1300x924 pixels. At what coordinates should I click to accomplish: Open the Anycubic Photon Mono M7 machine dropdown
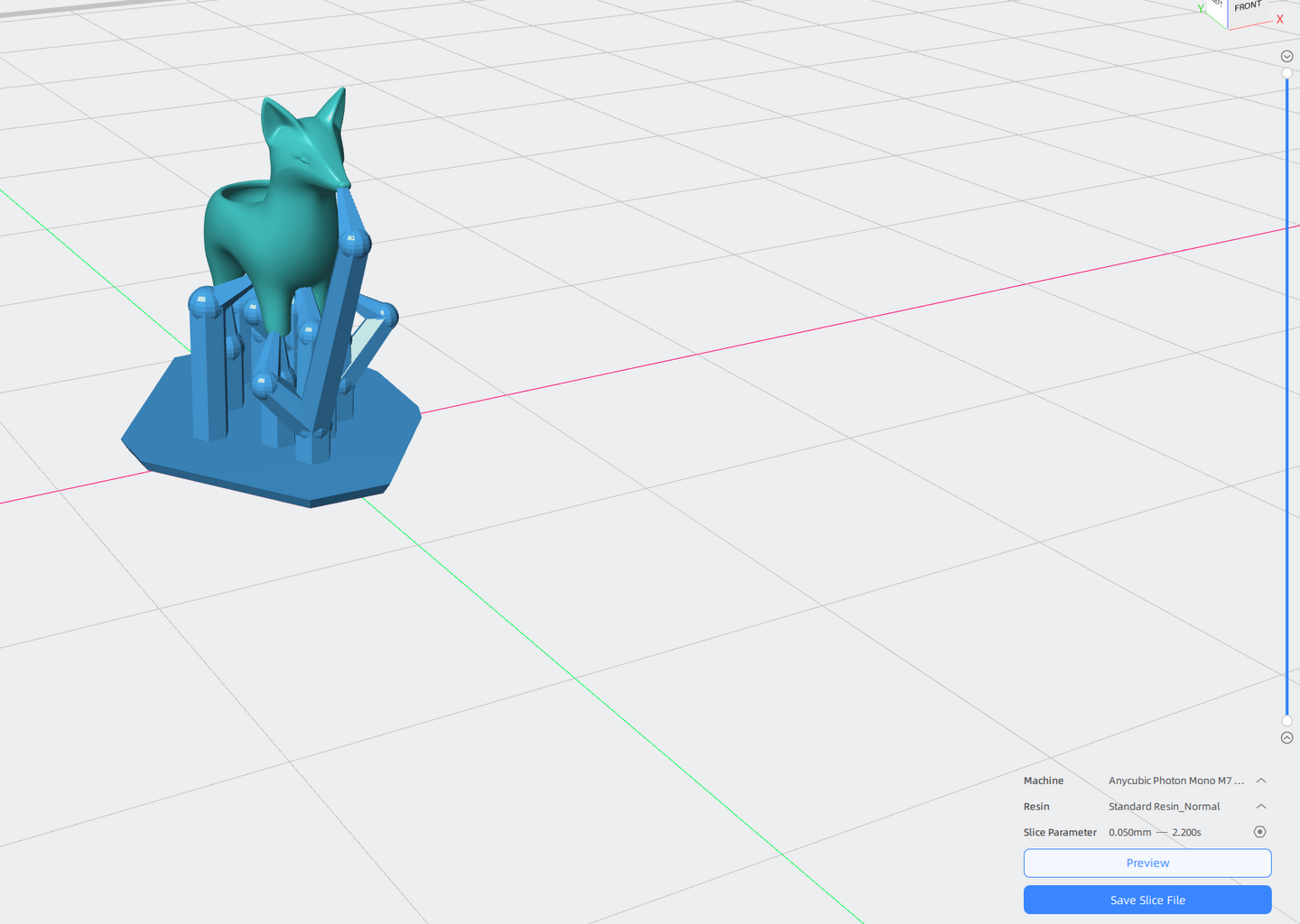tap(1175, 781)
